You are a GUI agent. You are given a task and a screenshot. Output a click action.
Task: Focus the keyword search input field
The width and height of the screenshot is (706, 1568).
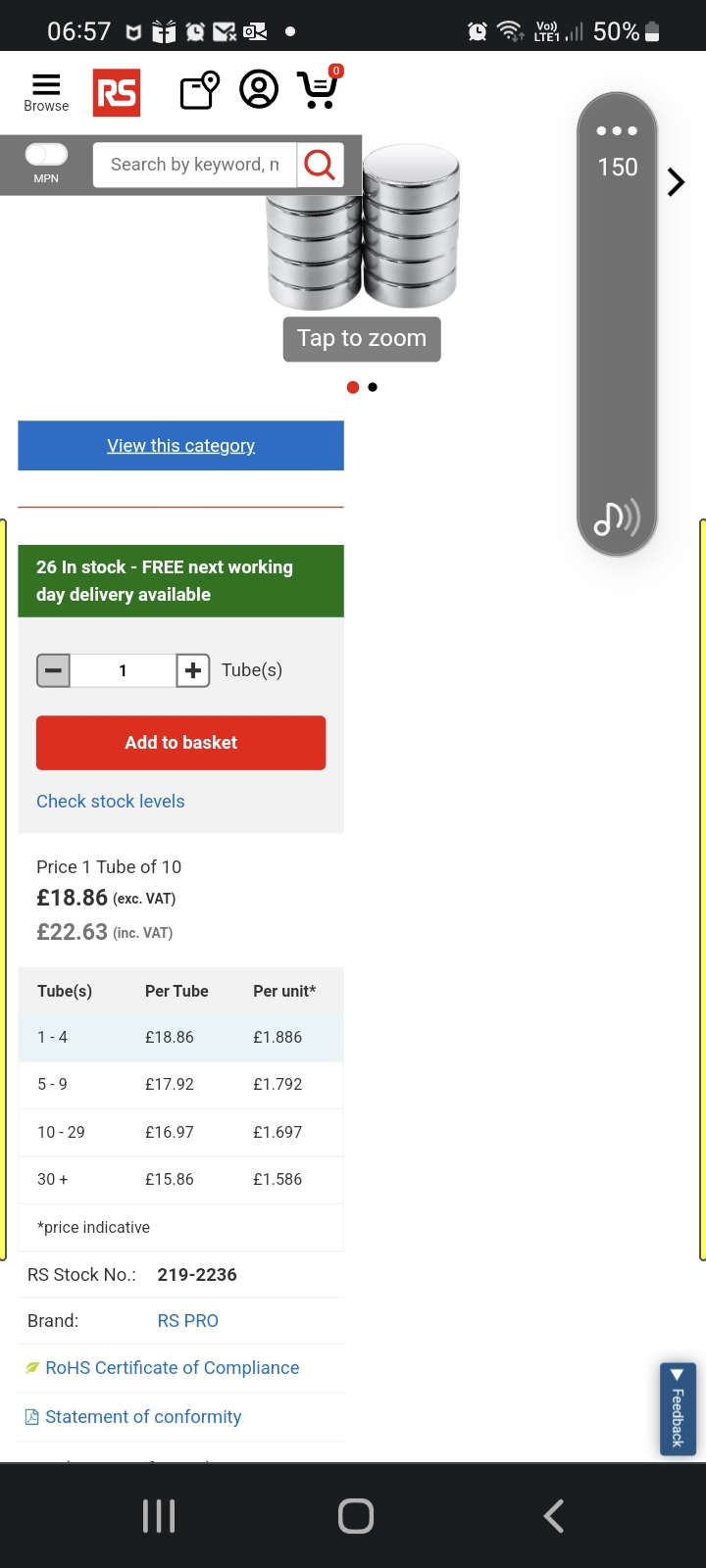(194, 165)
